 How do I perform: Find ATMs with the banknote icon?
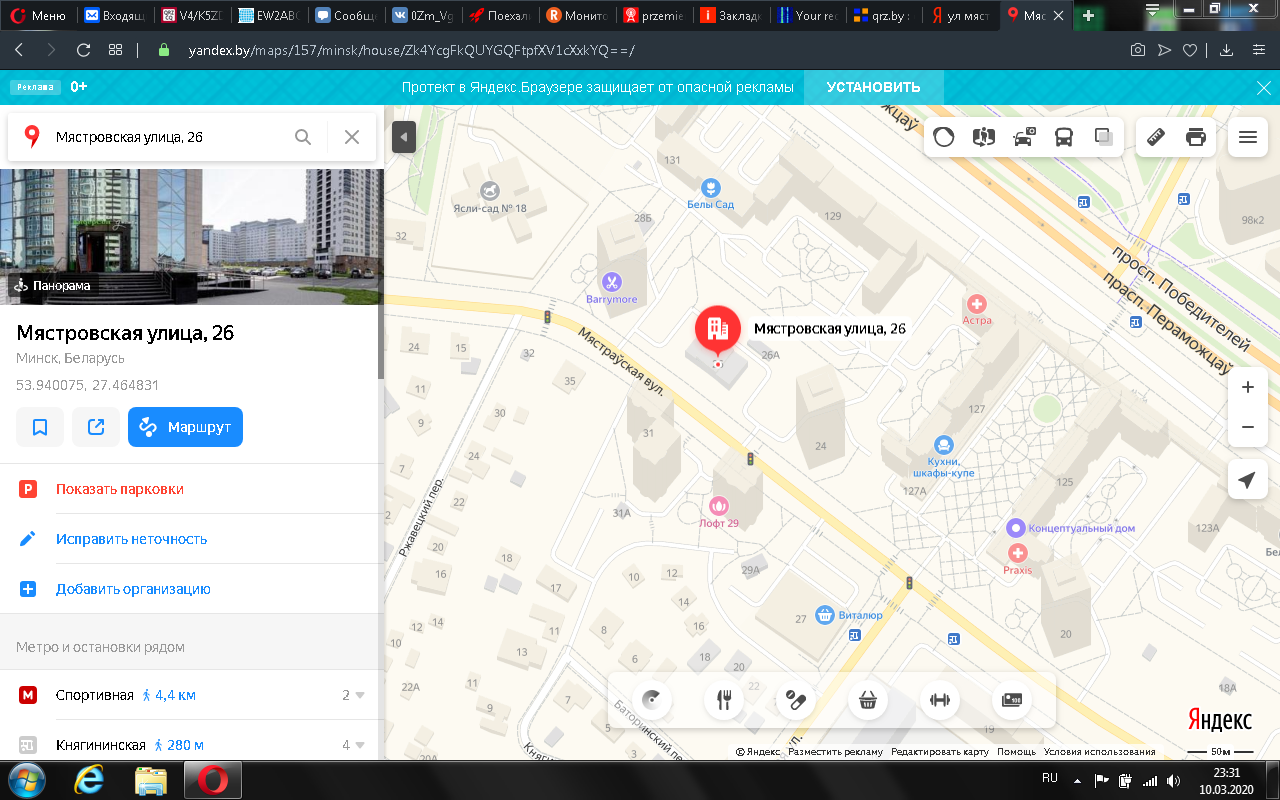click(x=1010, y=700)
